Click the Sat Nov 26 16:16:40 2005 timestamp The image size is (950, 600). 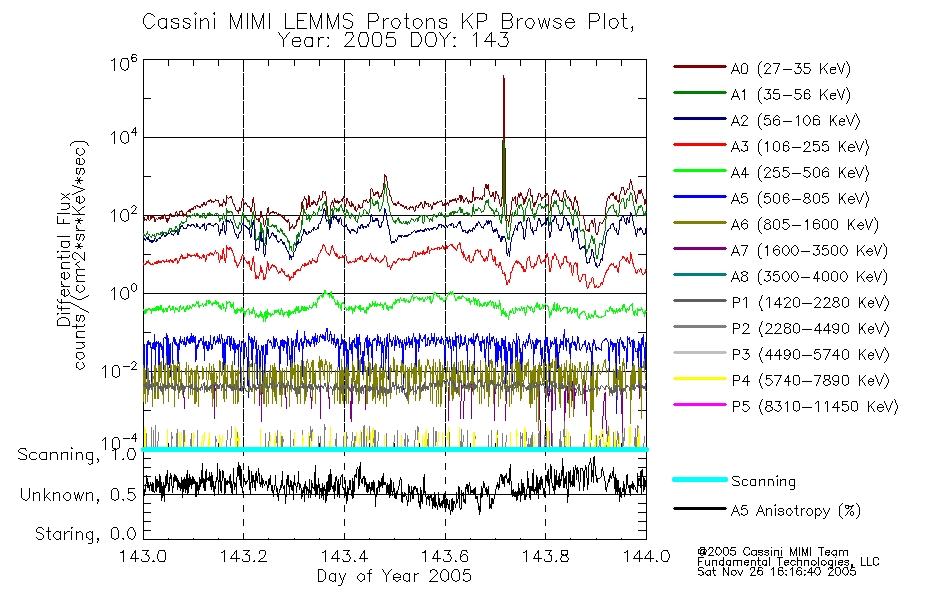tap(777, 572)
